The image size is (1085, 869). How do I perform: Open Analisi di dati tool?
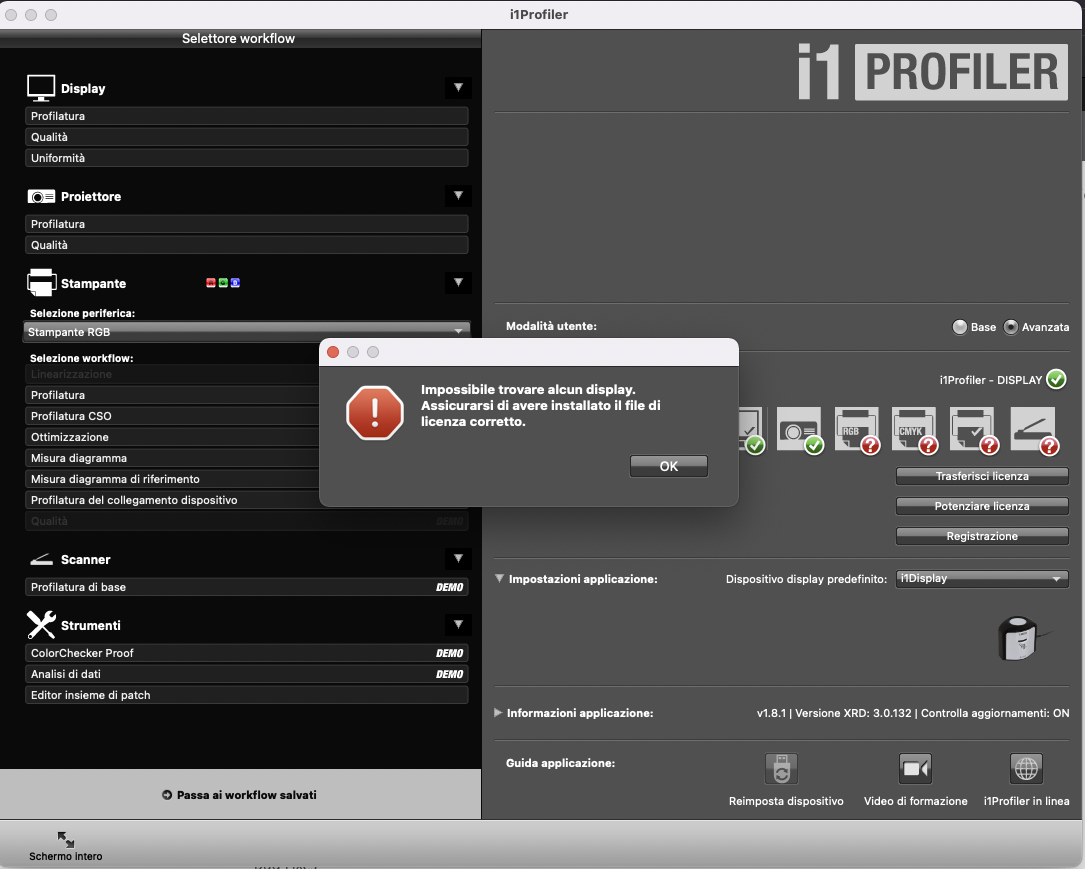(246, 674)
